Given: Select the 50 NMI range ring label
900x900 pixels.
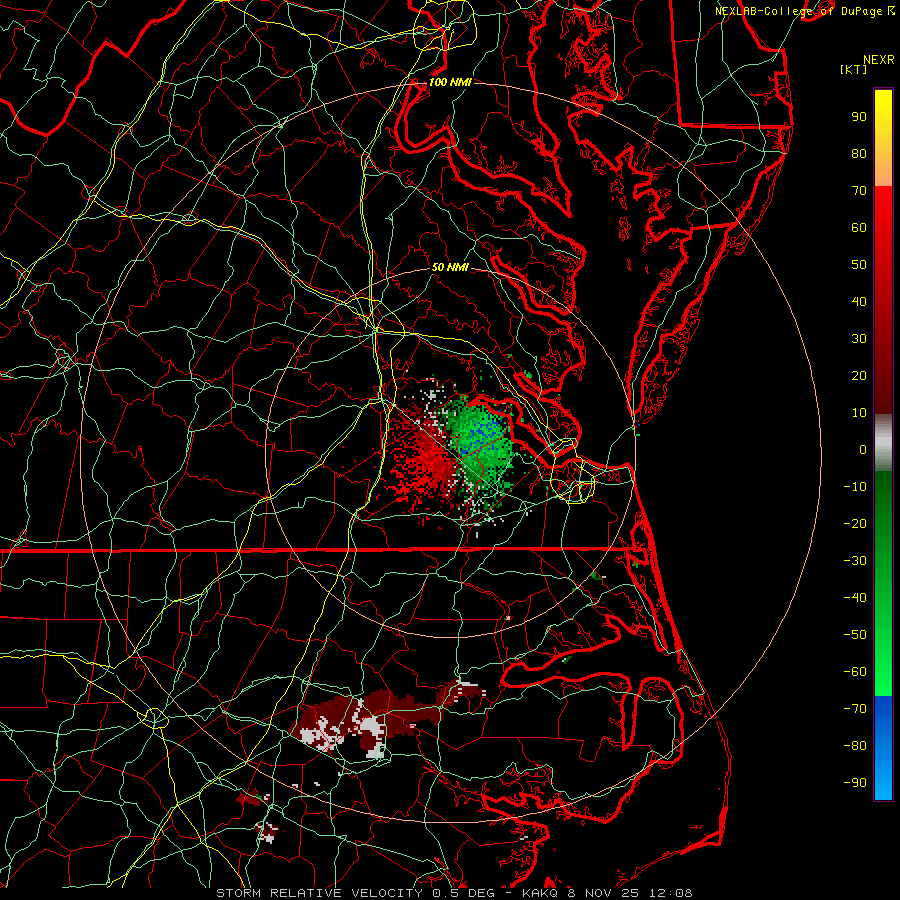Looking at the screenshot, I should pyautogui.click(x=450, y=267).
